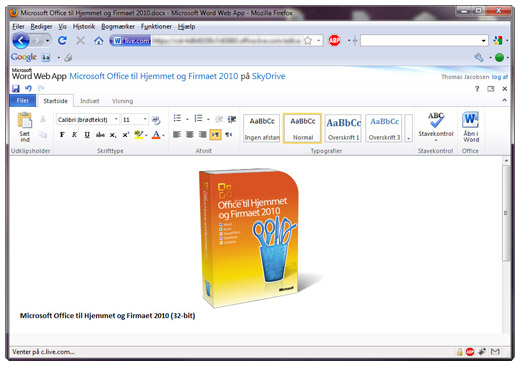520x366 pixels.
Task: Click the Google toolbar logo
Action: point(24,57)
